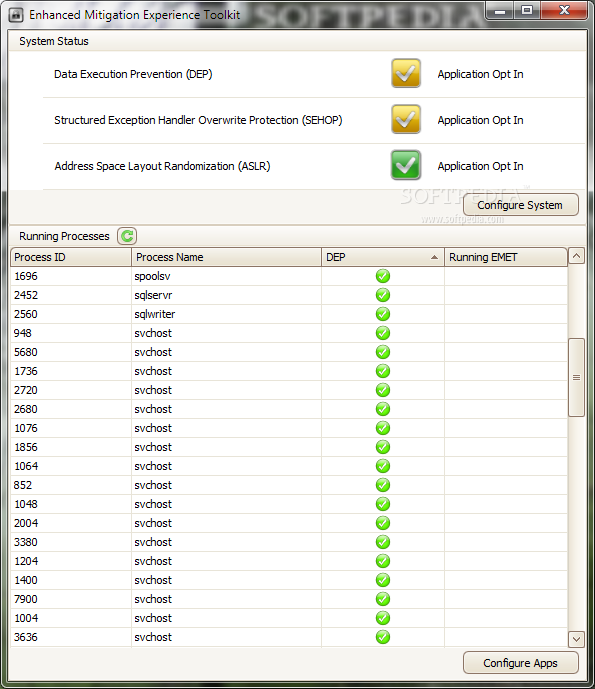Select the sqlservr process row 2452
Viewport: 595px width, 689px height.
[289, 295]
